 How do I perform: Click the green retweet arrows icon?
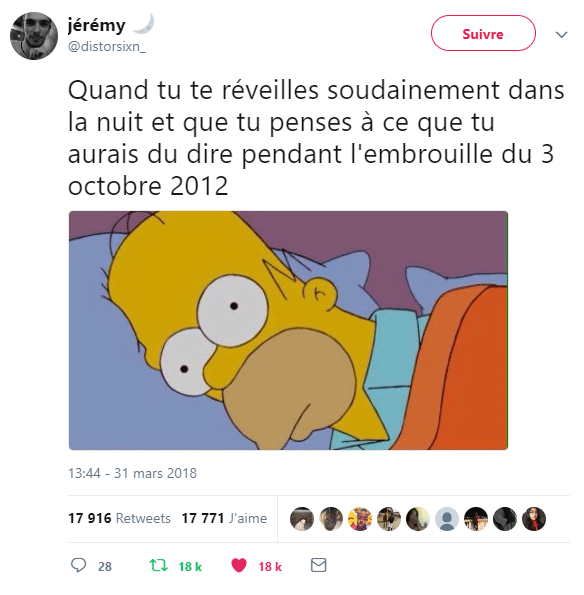pos(158,565)
